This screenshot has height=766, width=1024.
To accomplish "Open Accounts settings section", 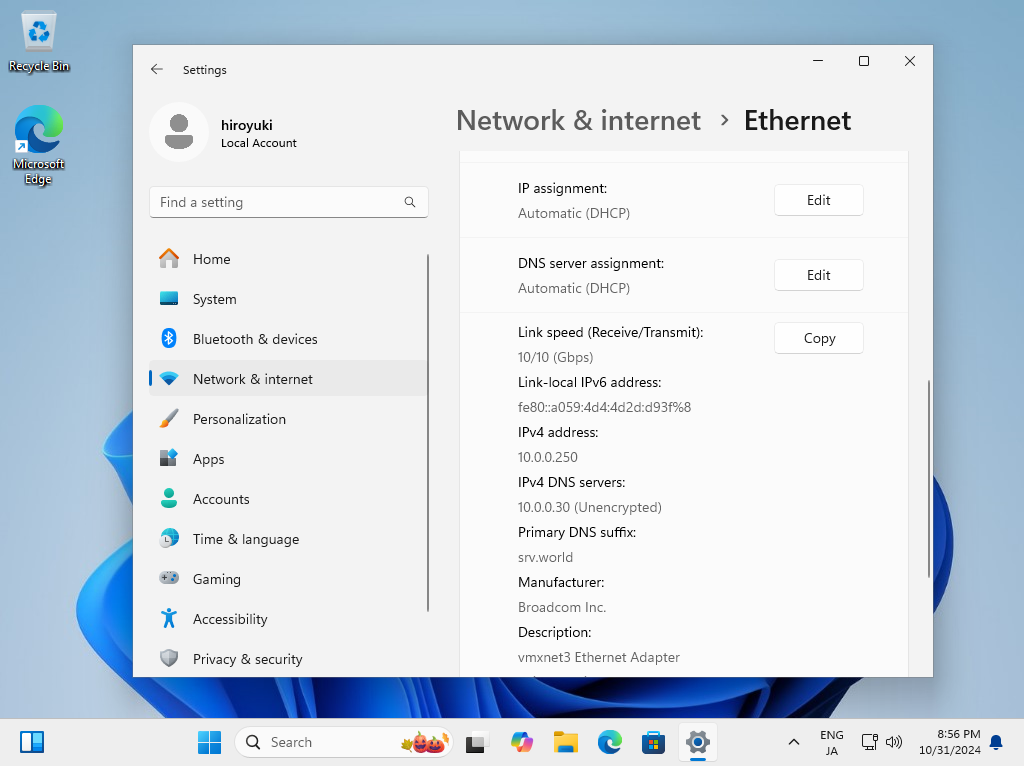I will click(x=221, y=499).
